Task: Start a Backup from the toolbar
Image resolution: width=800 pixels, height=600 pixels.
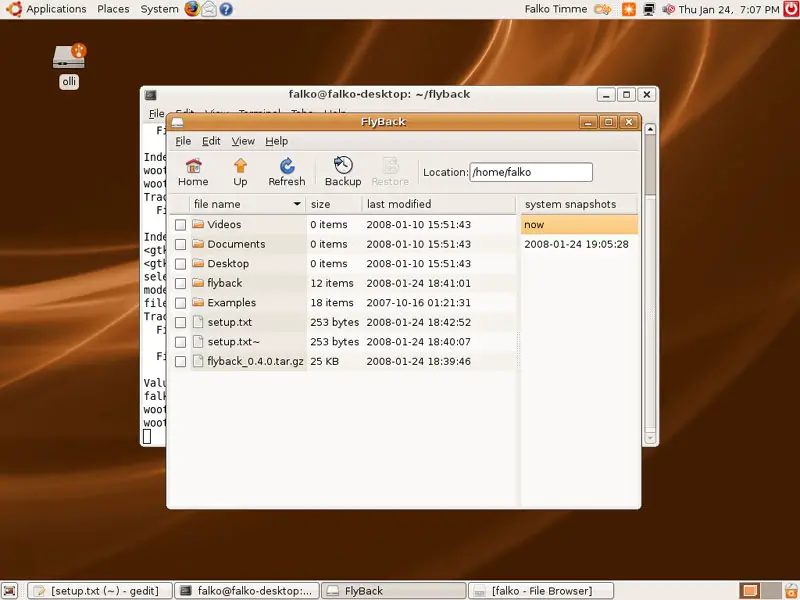Action: pos(343,165)
